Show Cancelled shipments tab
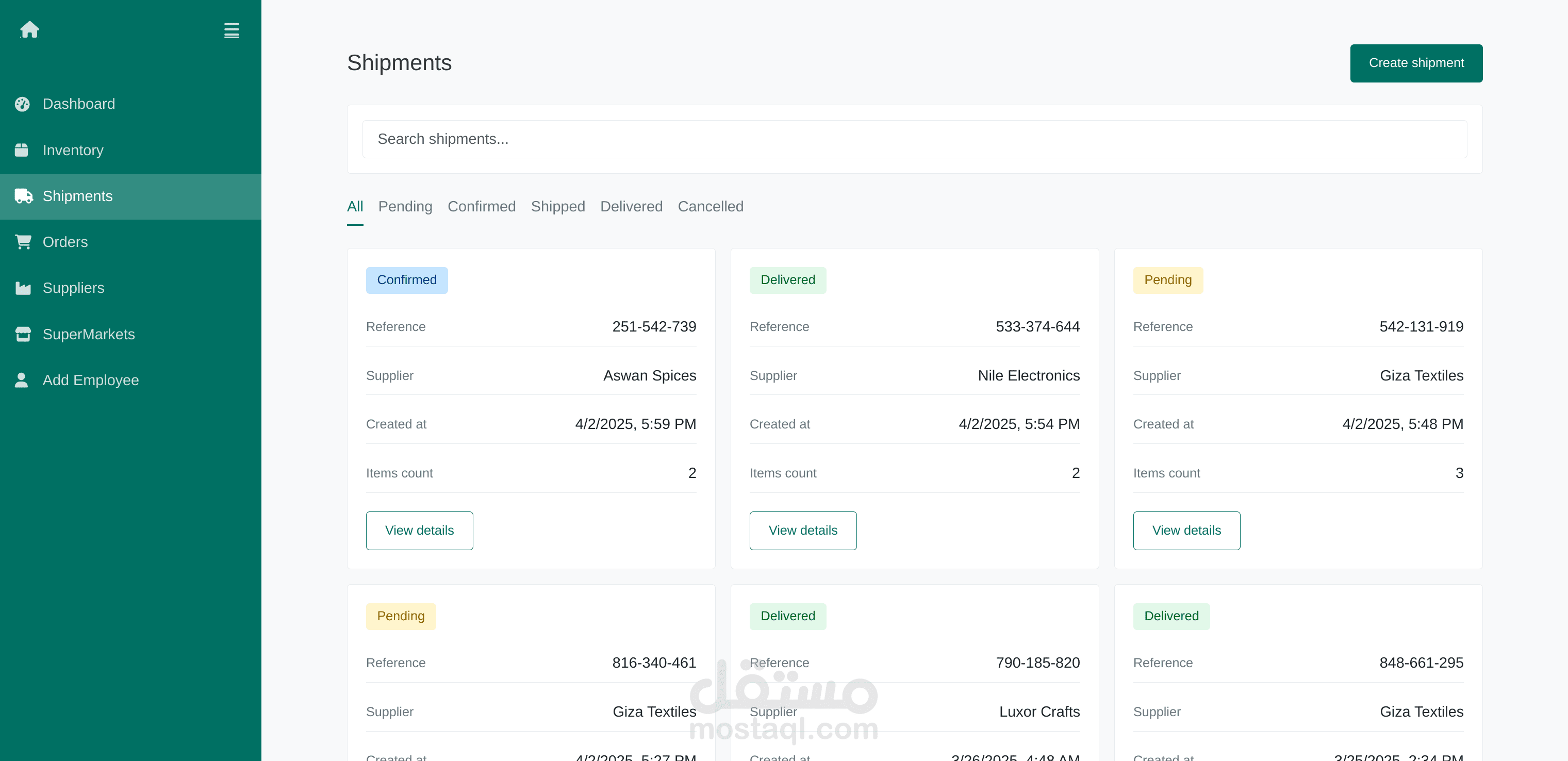 pyautogui.click(x=711, y=207)
